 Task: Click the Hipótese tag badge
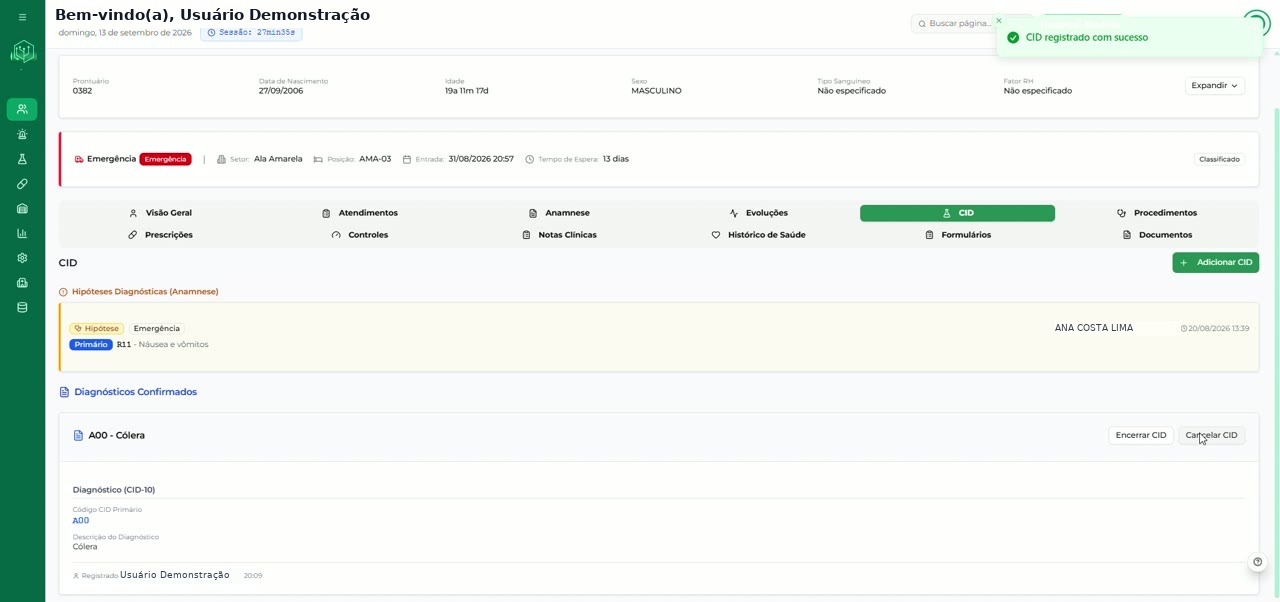click(x=97, y=328)
